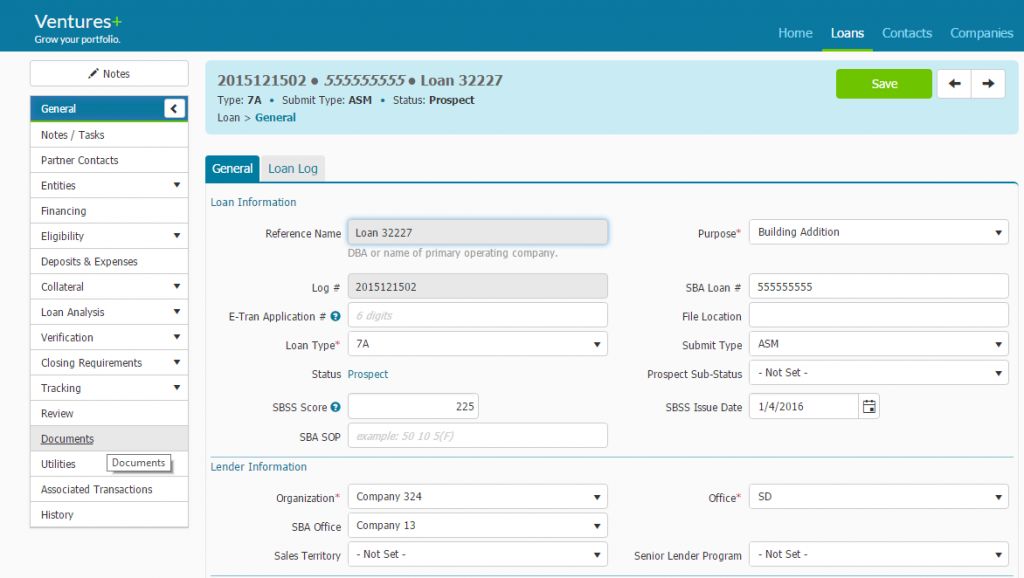The height and width of the screenshot is (578, 1024).
Task: Click the E-Tran Application # help icon
Action: [336, 316]
